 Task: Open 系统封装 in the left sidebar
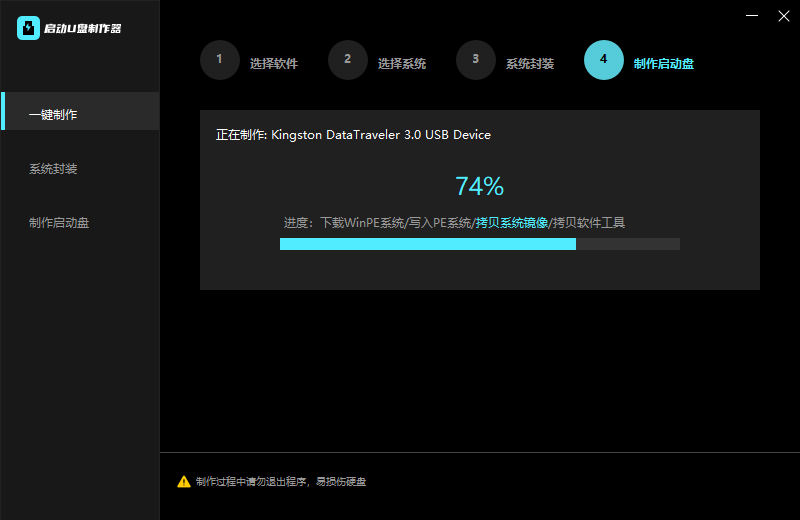point(53,169)
